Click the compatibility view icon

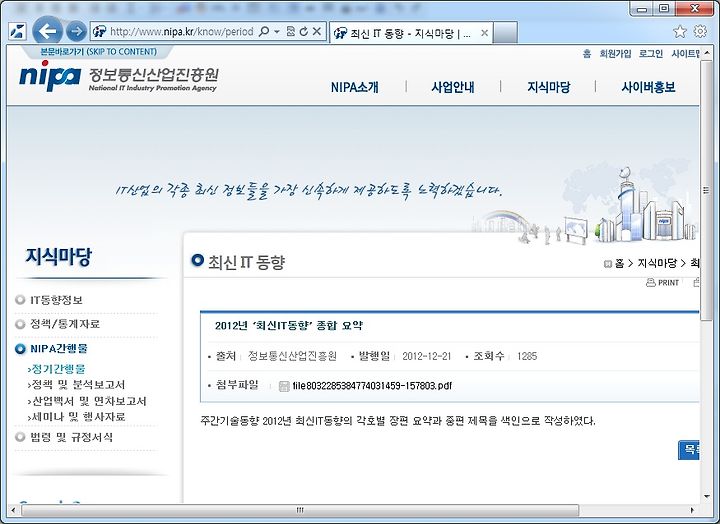tap(290, 31)
